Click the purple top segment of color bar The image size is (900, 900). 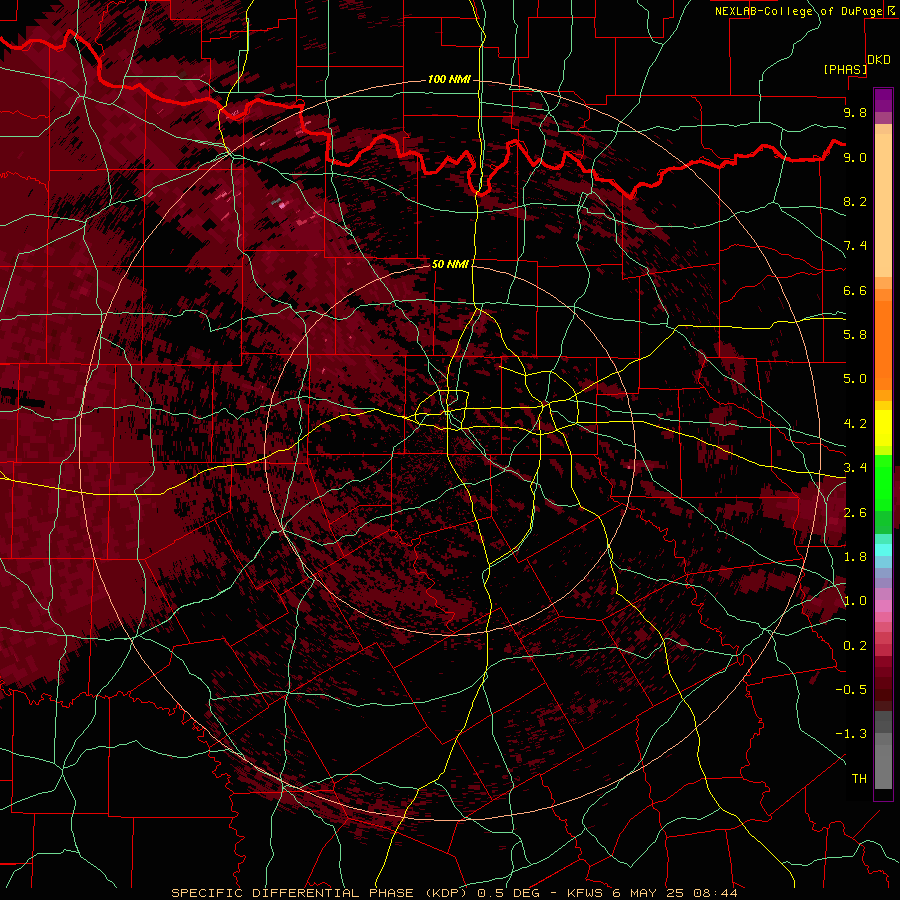pyautogui.click(x=883, y=100)
